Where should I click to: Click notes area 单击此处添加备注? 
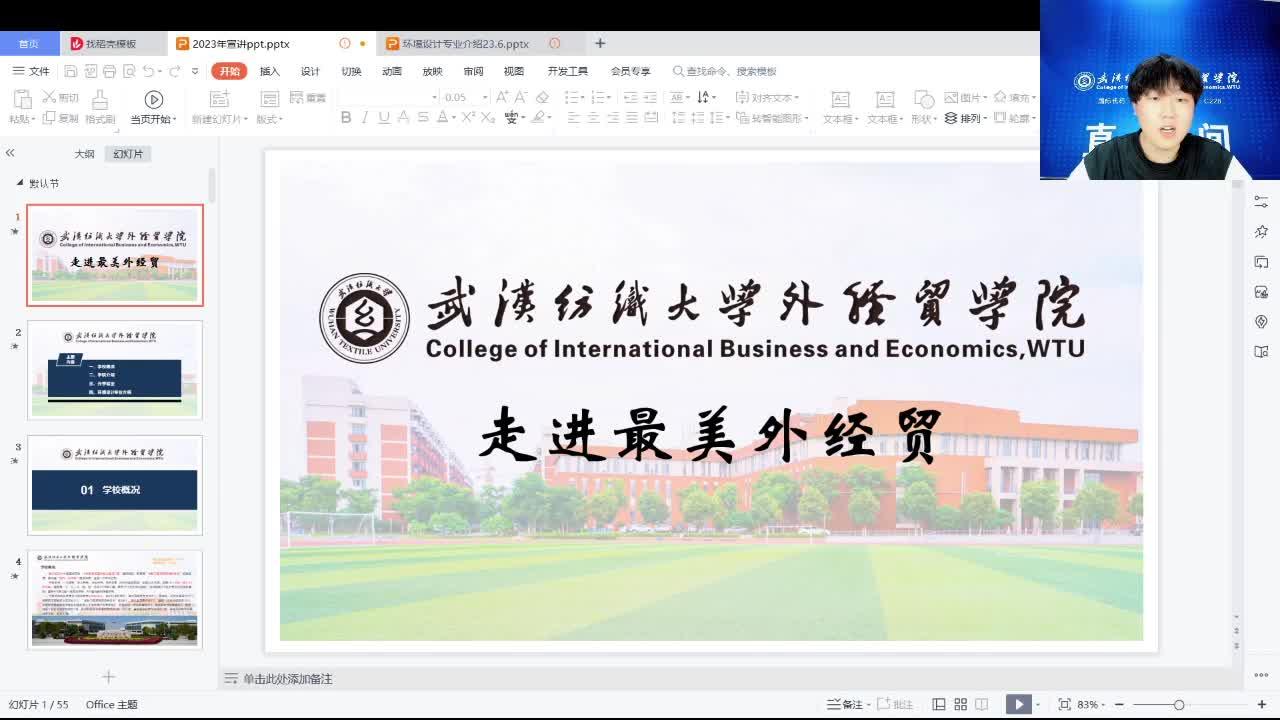[287, 679]
